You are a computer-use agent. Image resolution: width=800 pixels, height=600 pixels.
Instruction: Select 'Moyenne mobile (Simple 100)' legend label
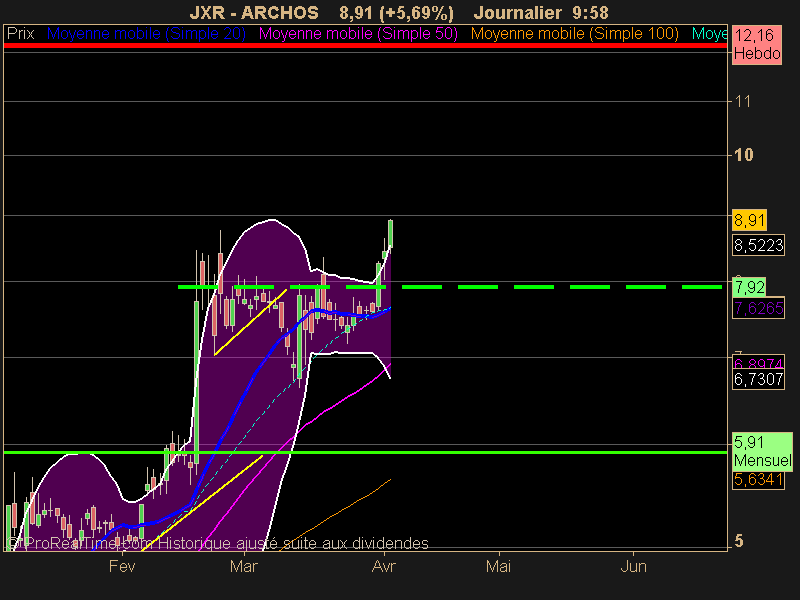coord(574,34)
